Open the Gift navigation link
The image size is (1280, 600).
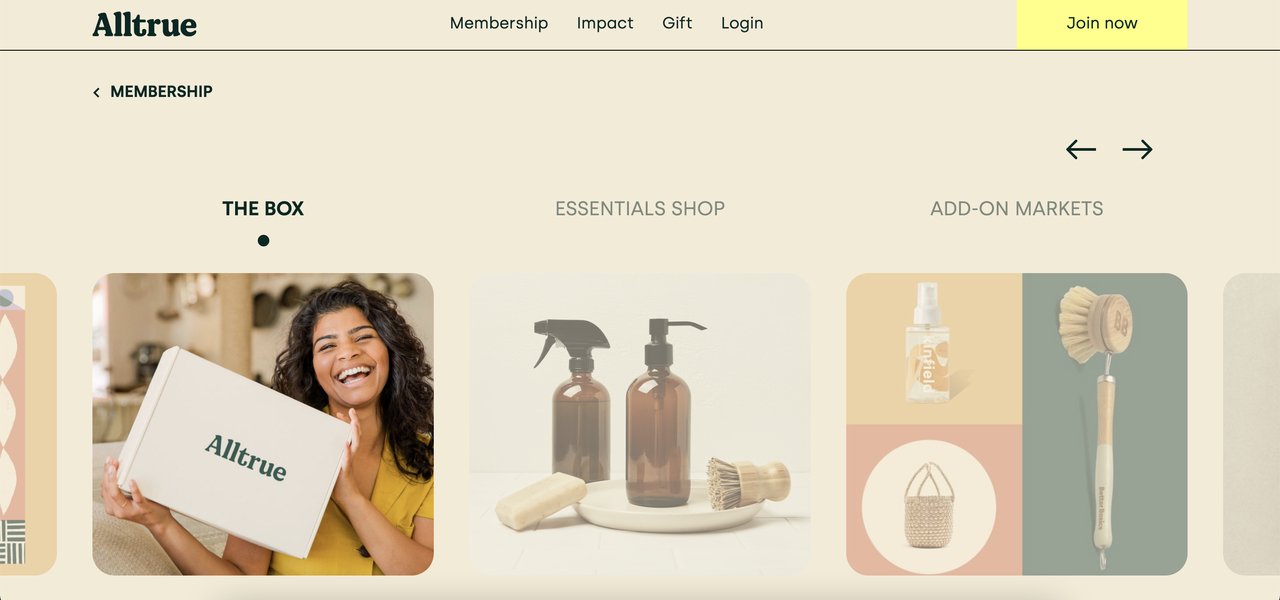point(677,23)
